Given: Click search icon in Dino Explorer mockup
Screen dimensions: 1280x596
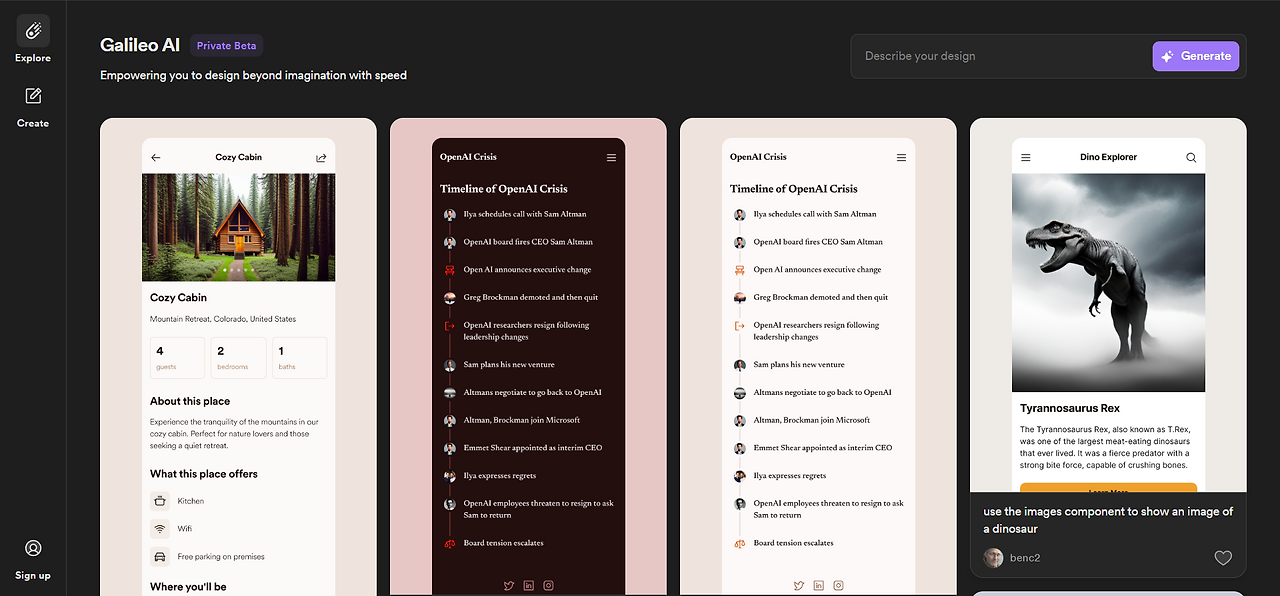Looking at the screenshot, I should (x=1191, y=158).
